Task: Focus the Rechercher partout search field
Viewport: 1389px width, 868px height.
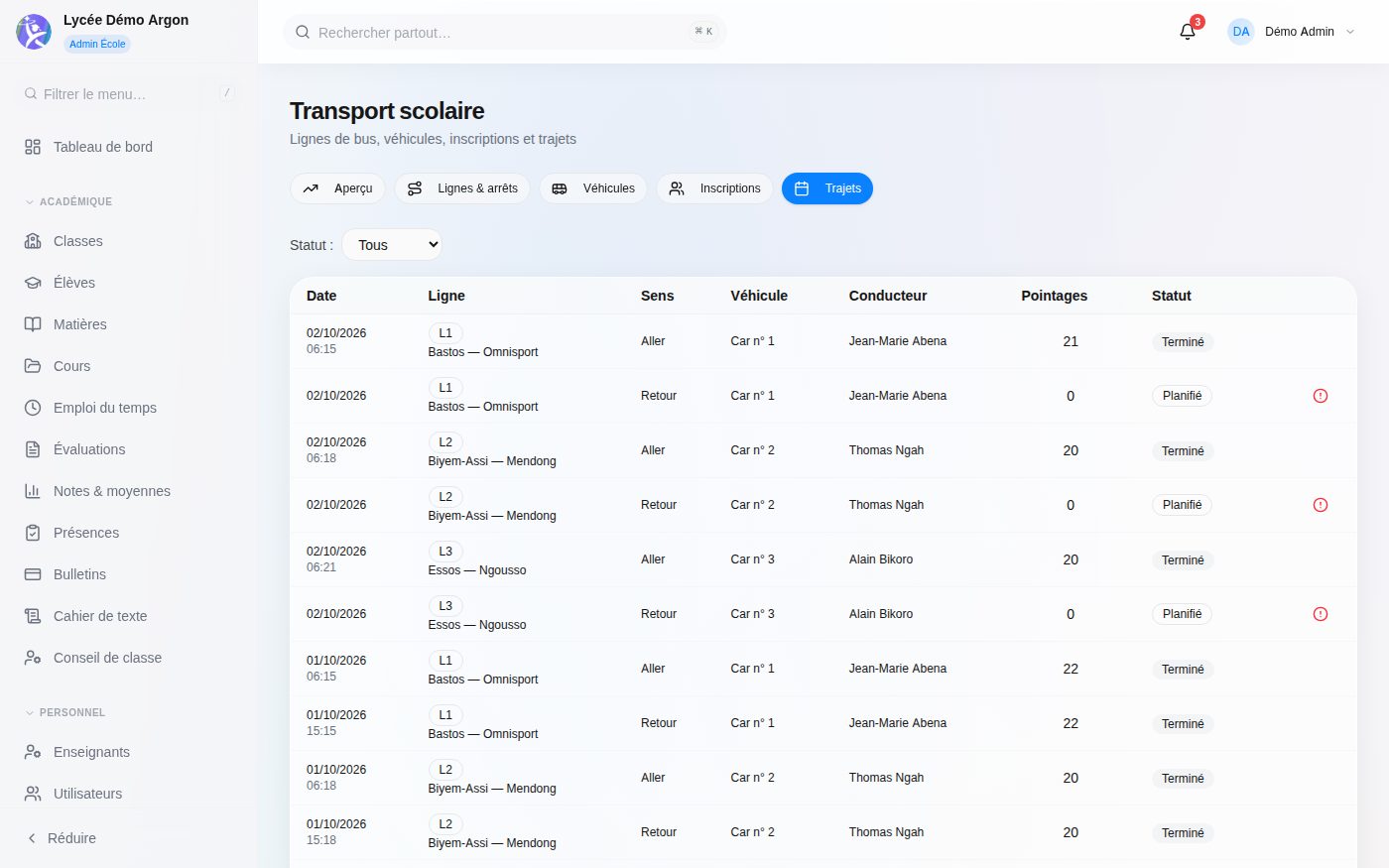Action: 504,32
